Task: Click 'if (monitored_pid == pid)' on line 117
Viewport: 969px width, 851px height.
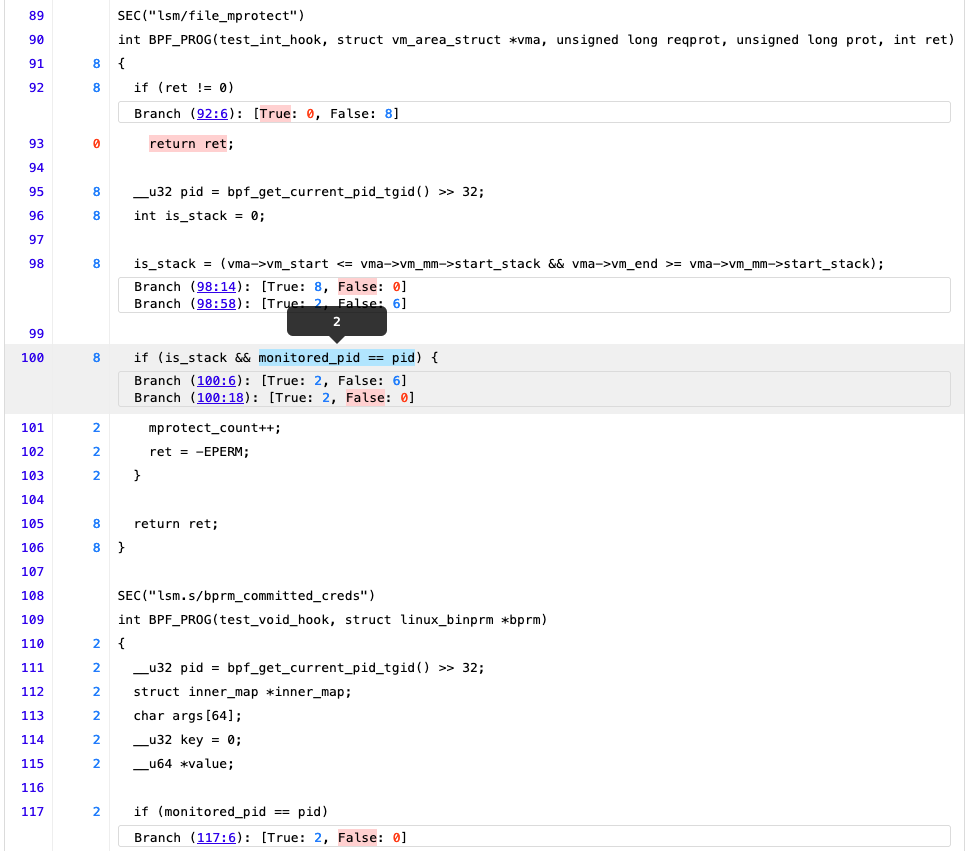Action: pyautogui.click(x=231, y=812)
